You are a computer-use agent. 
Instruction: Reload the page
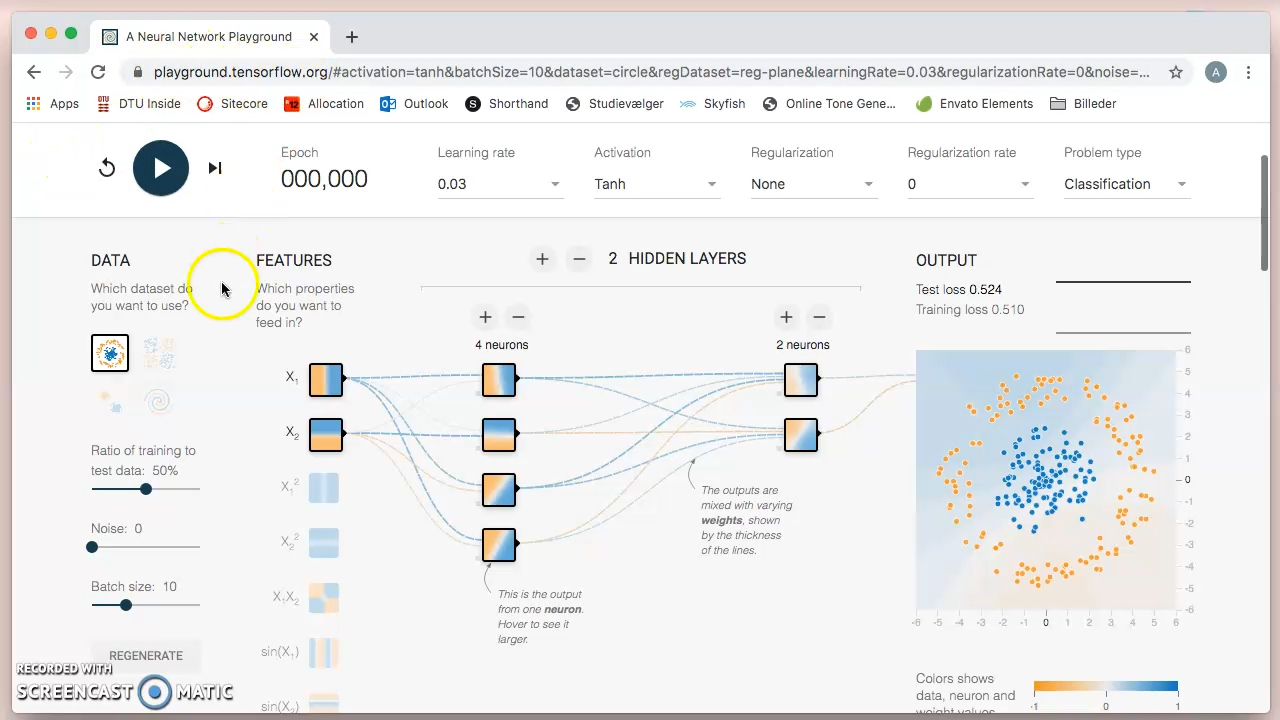(x=98, y=72)
